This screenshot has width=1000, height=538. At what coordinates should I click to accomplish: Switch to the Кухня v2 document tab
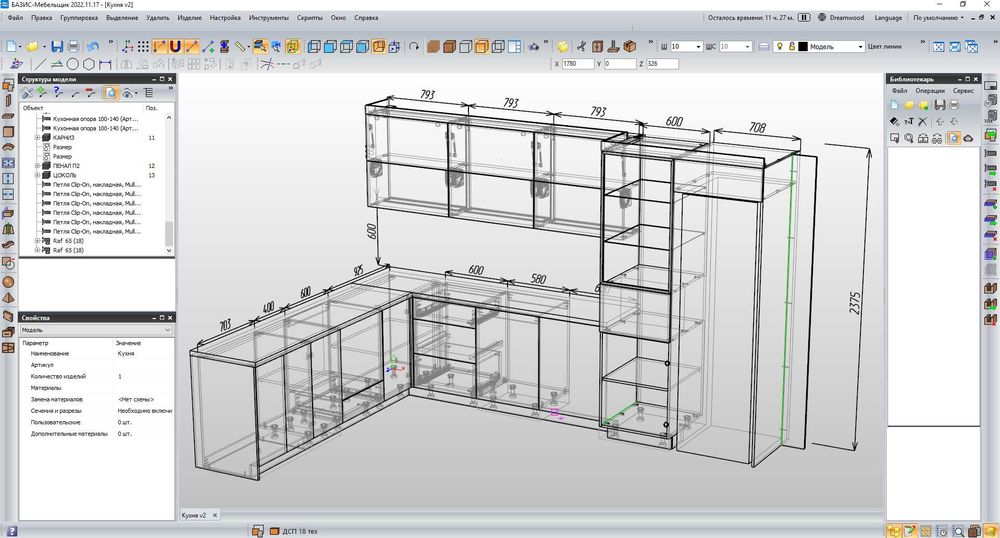pyautogui.click(x=194, y=515)
